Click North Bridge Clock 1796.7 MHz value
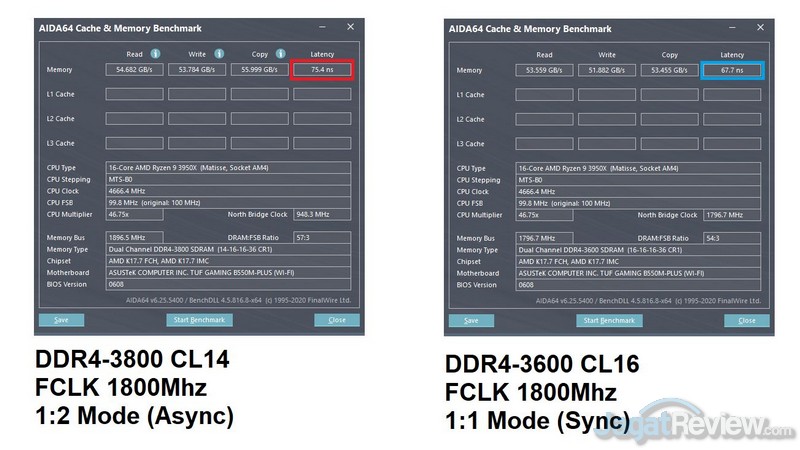Image resolution: width=800 pixels, height=450 pixels. pyautogui.click(x=732, y=215)
